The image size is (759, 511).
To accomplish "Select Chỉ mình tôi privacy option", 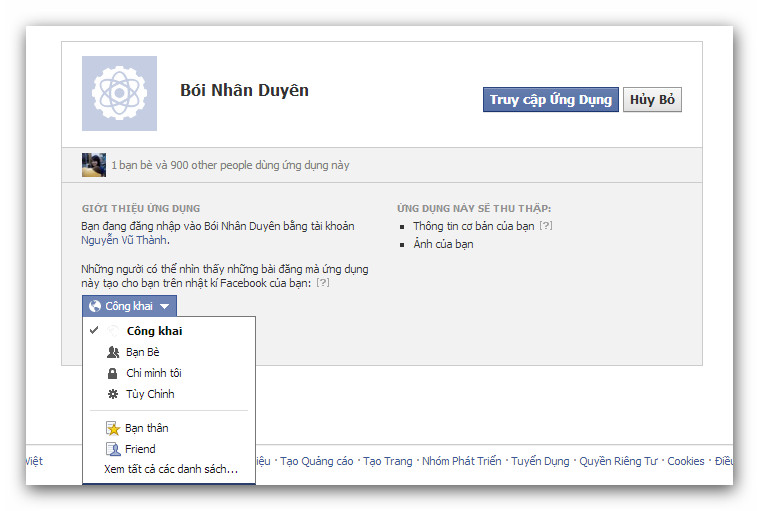I will [x=169, y=373].
